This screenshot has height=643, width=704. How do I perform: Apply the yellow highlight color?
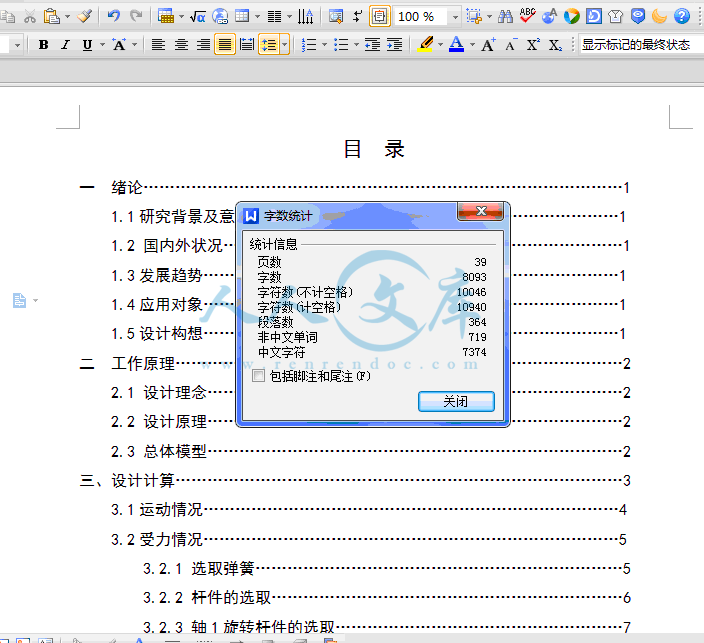click(425, 45)
